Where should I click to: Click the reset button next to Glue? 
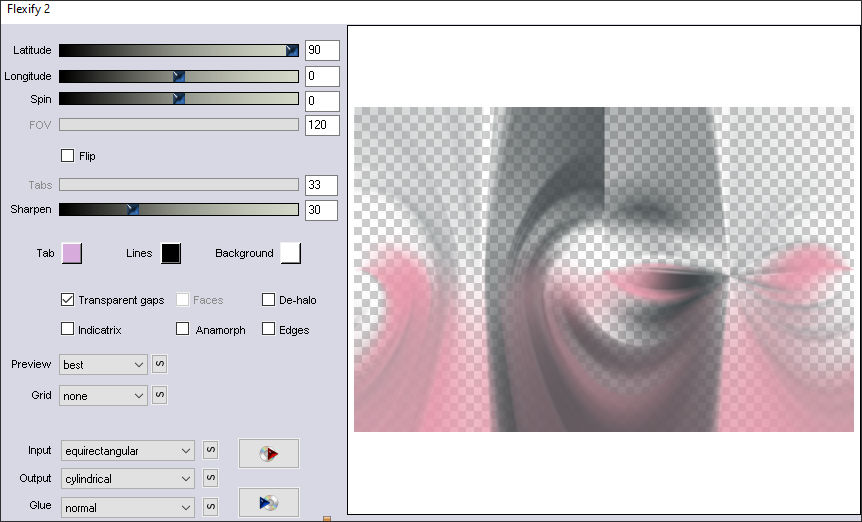[x=211, y=506]
